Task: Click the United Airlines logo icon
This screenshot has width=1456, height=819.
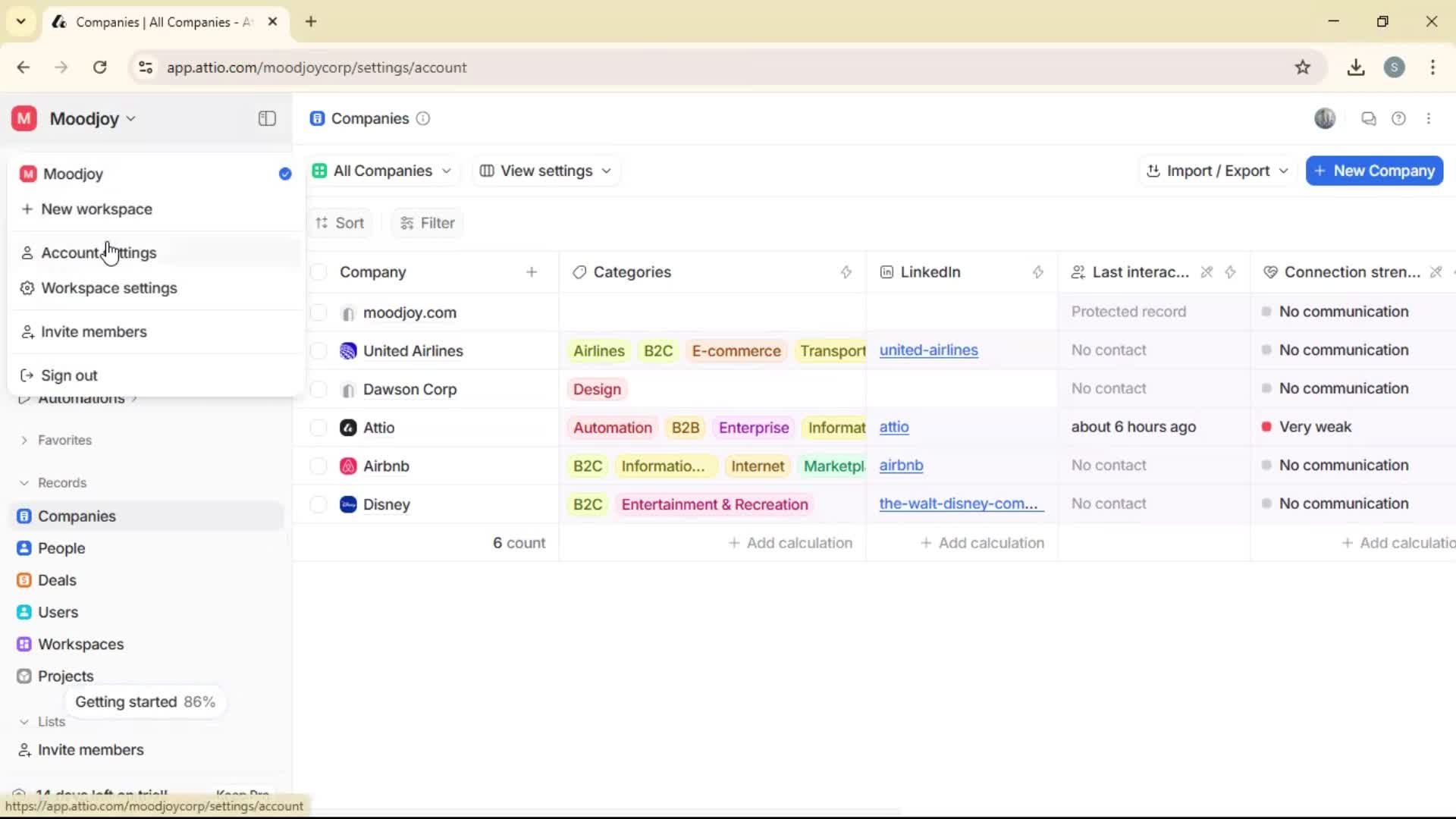Action: click(x=348, y=351)
